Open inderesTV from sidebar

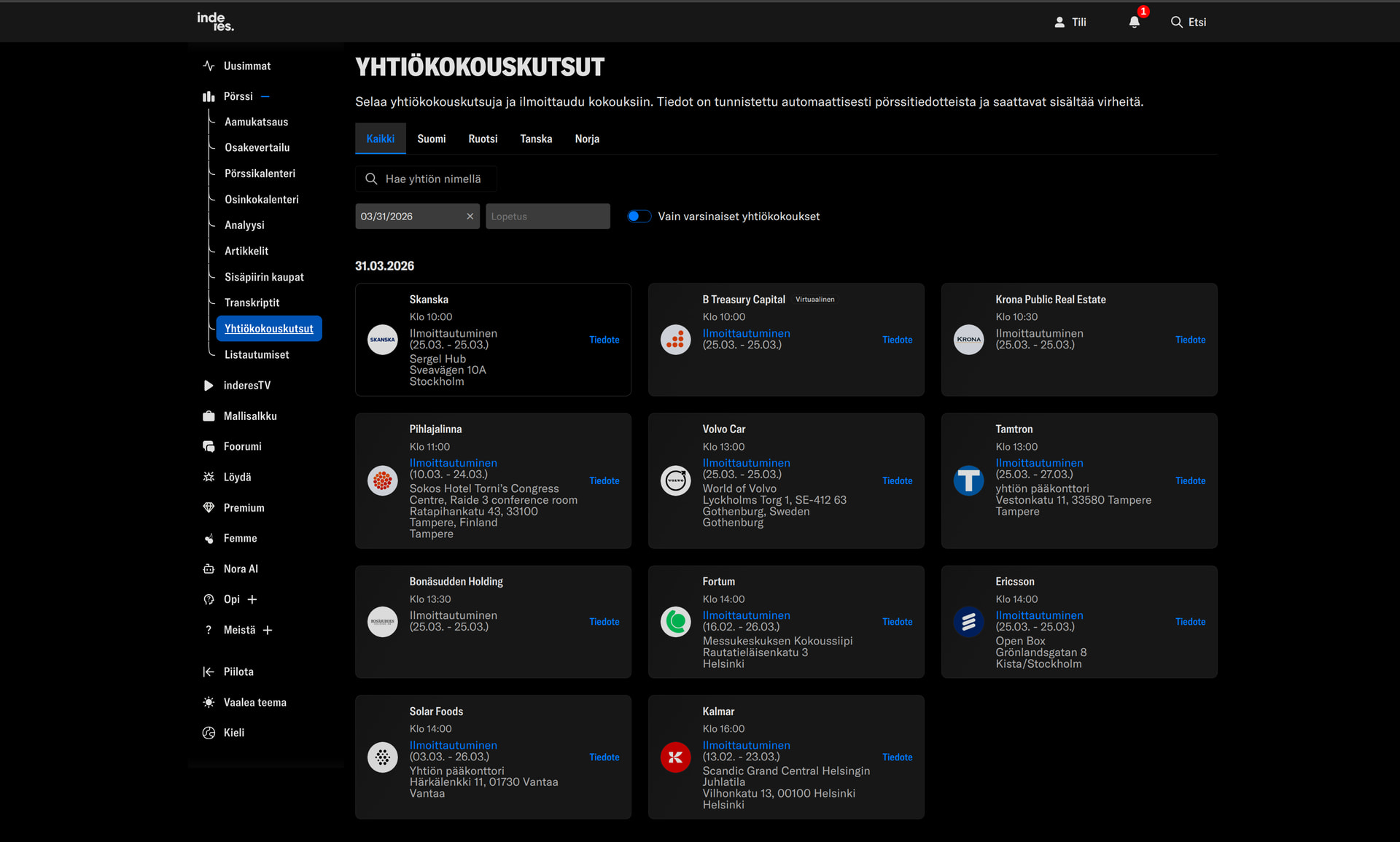246,385
